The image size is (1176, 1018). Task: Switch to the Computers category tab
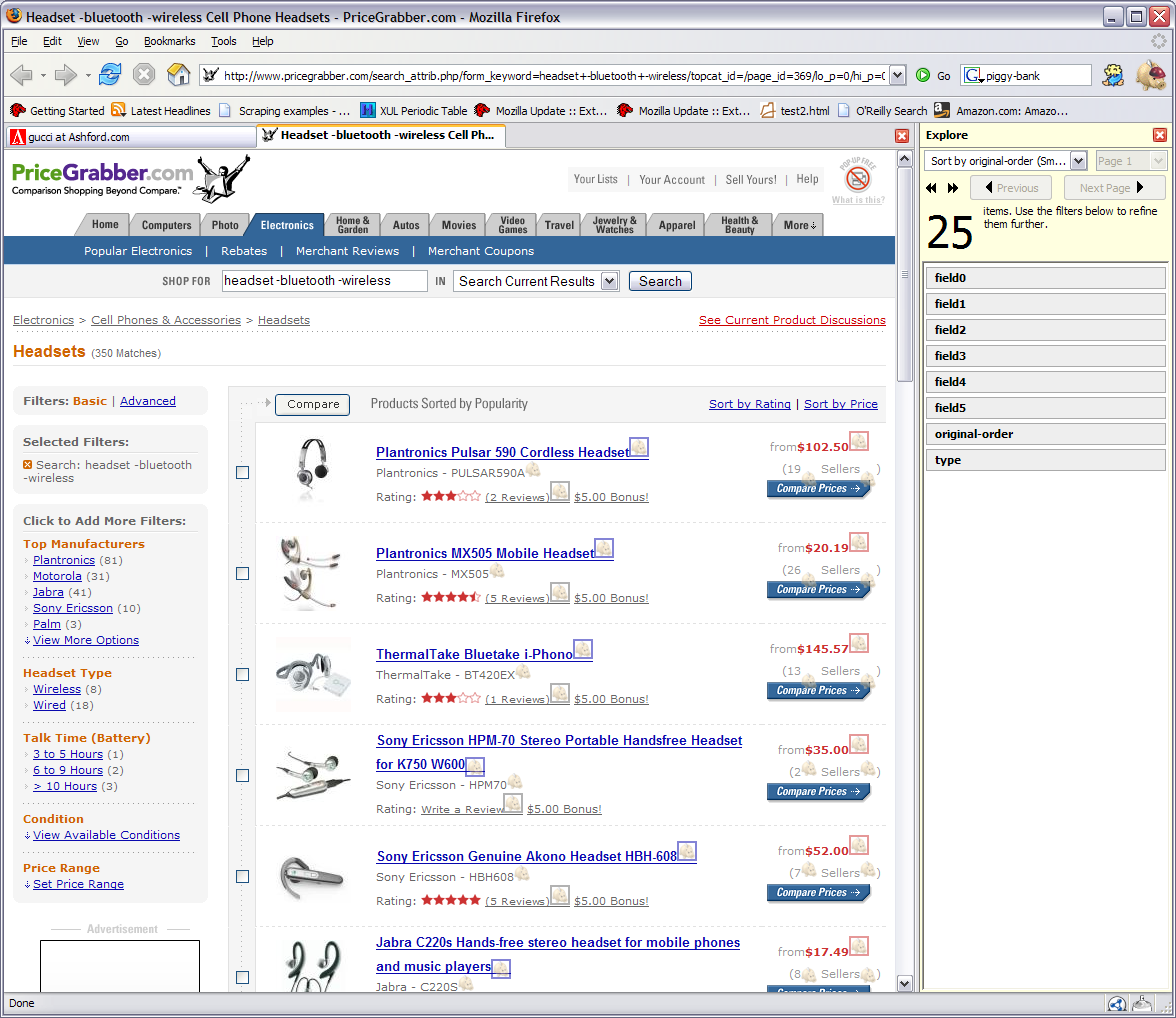166,225
